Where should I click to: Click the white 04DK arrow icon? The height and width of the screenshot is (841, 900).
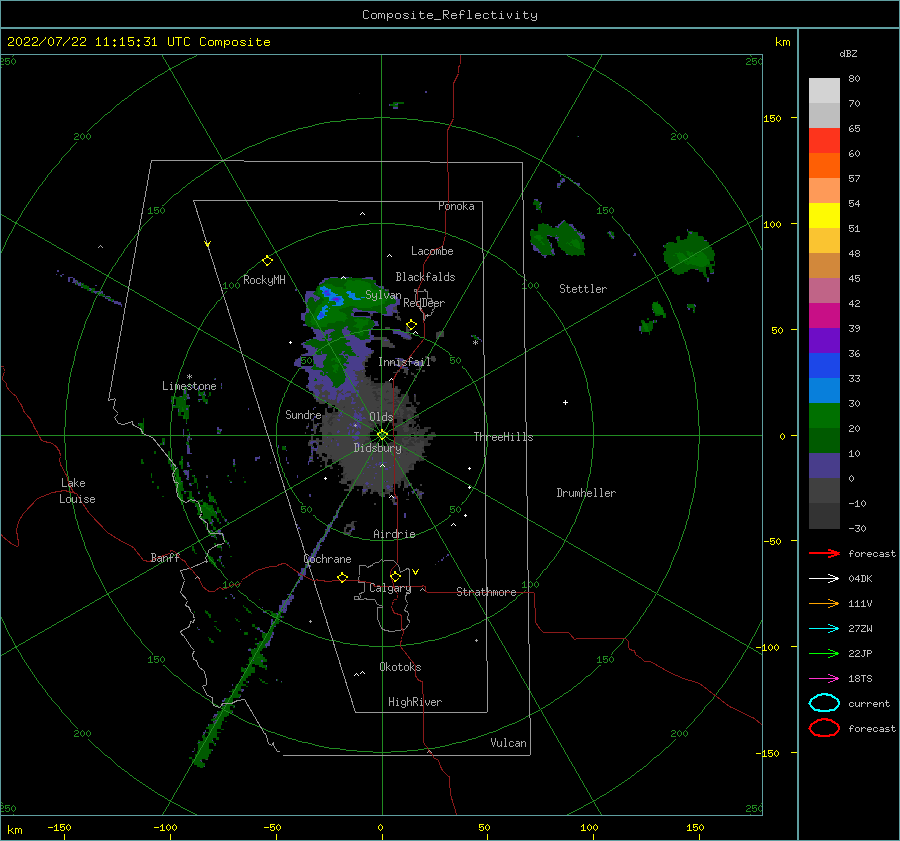pyautogui.click(x=824, y=579)
